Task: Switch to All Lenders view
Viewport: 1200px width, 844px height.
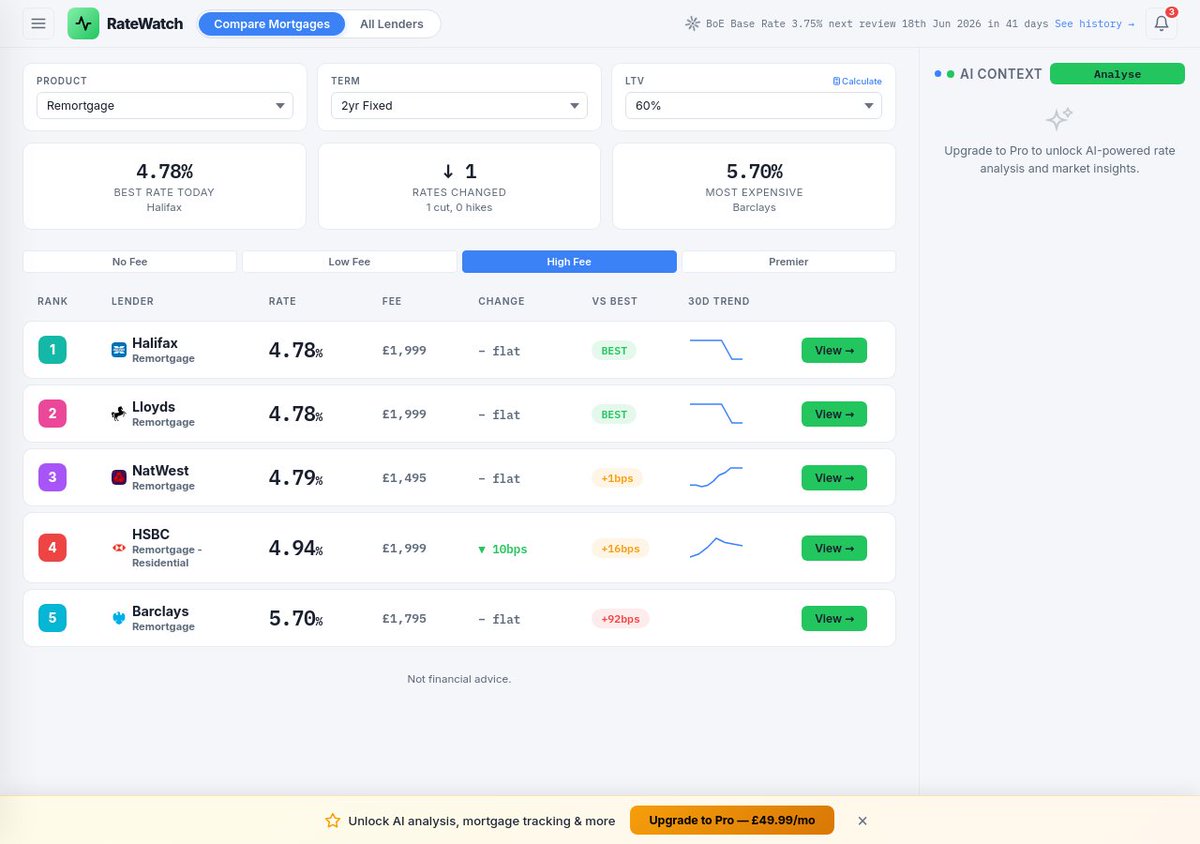Action: coord(391,23)
